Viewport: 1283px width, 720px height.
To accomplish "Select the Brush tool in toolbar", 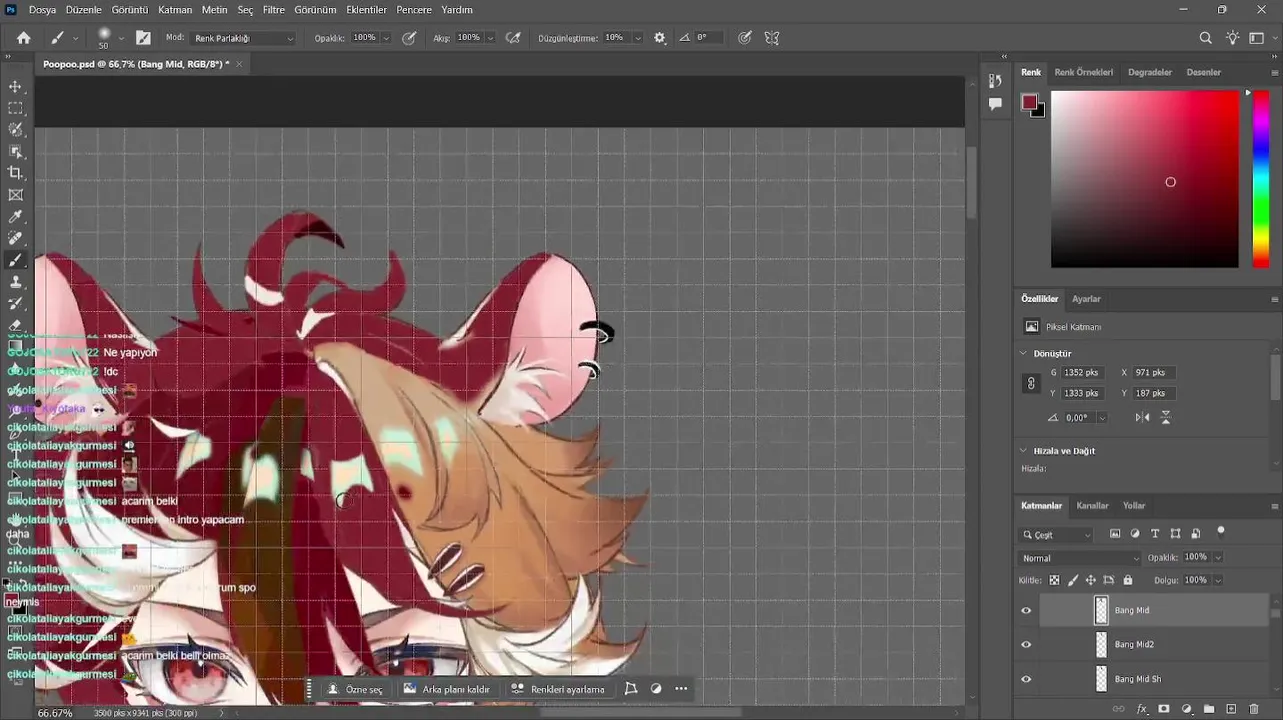I will [15, 260].
